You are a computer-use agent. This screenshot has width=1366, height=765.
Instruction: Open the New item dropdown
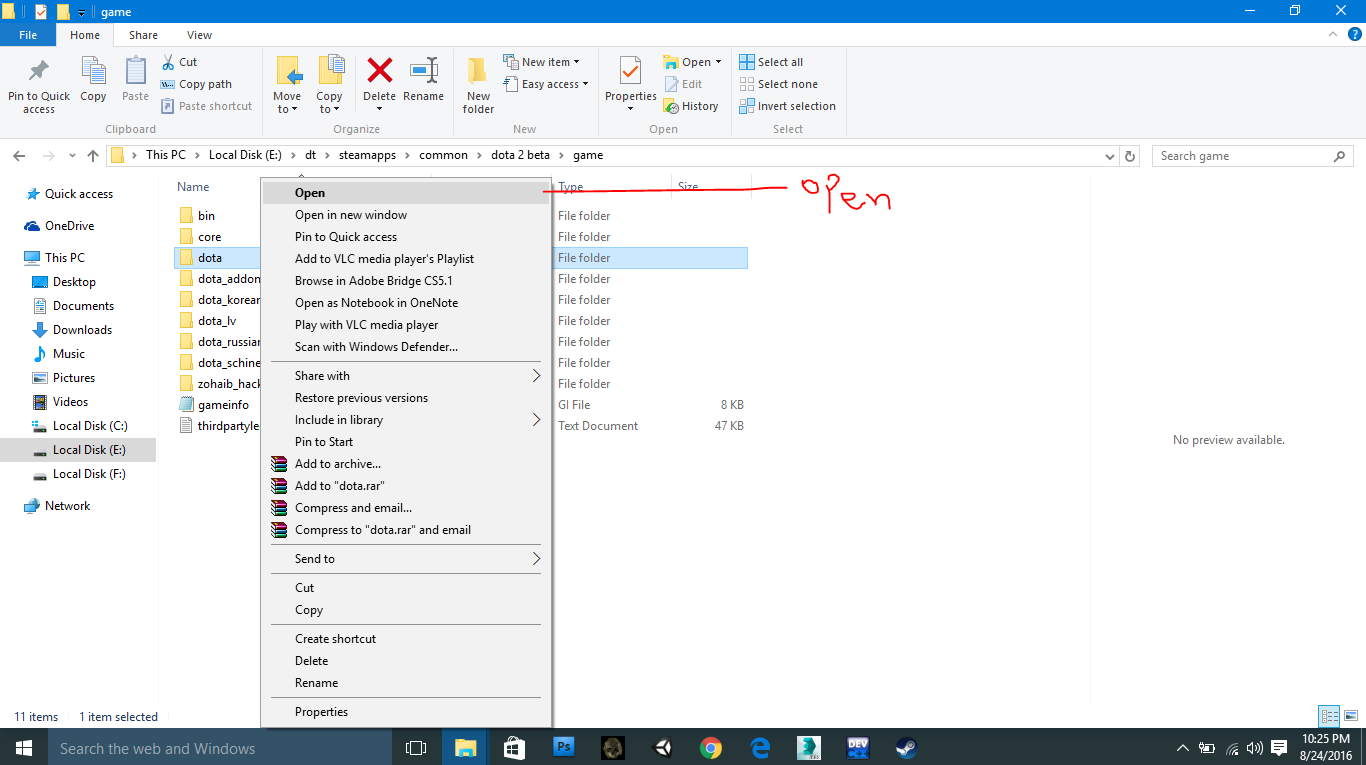coord(541,62)
